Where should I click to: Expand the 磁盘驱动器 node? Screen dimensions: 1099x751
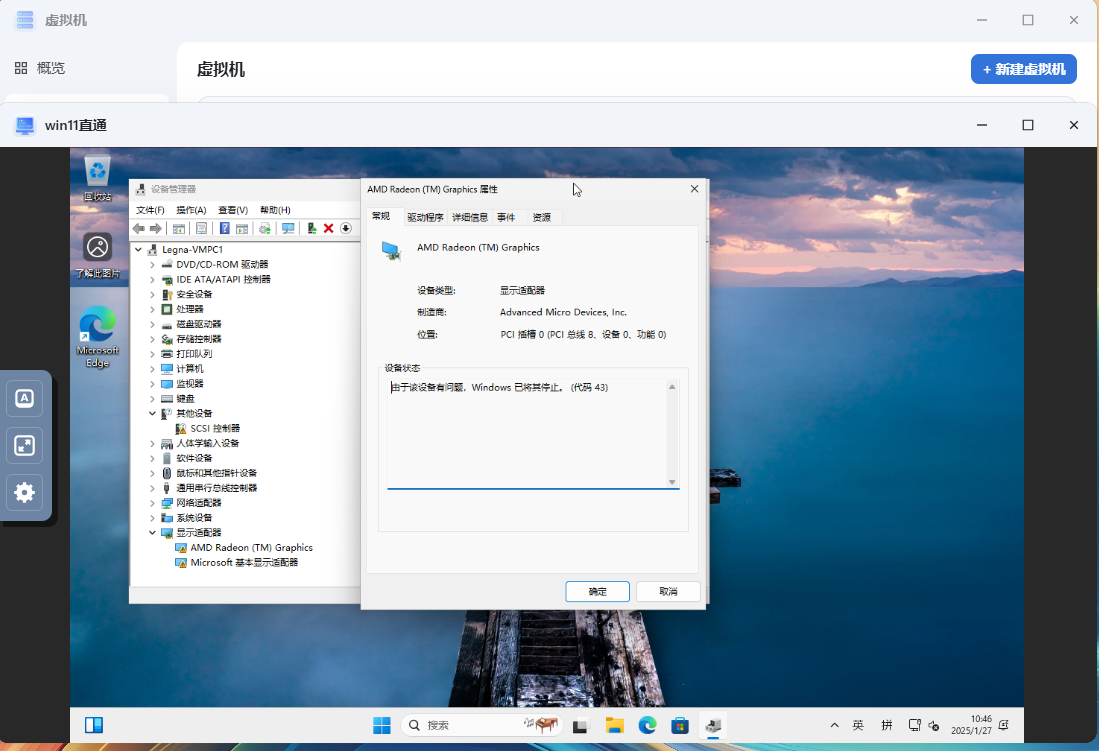(152, 324)
